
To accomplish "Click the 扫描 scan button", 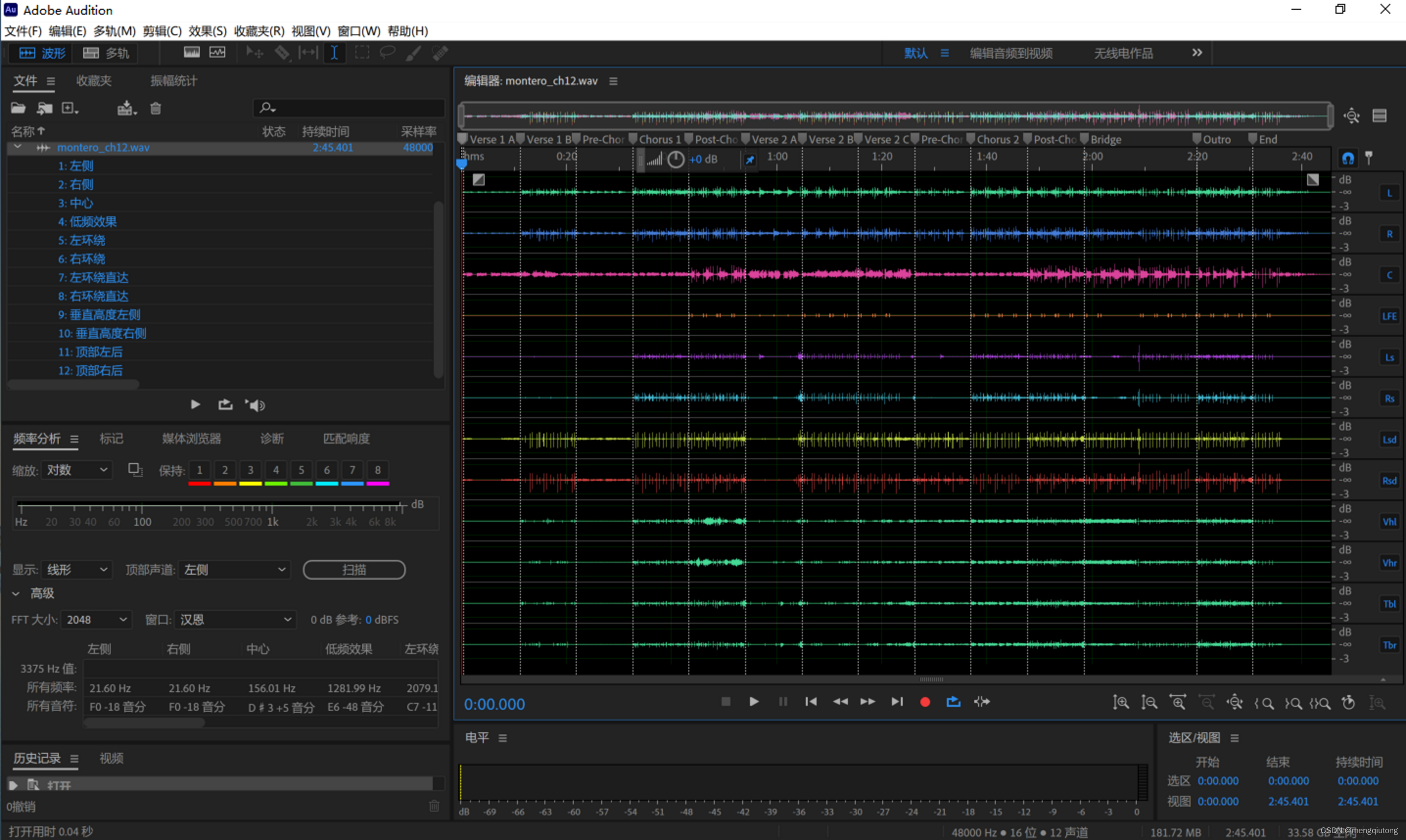I will click(354, 570).
